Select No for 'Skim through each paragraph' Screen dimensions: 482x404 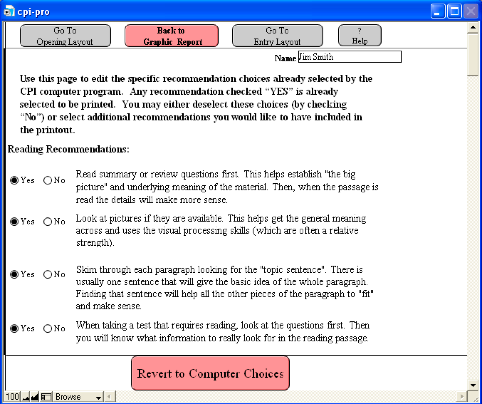48,274
